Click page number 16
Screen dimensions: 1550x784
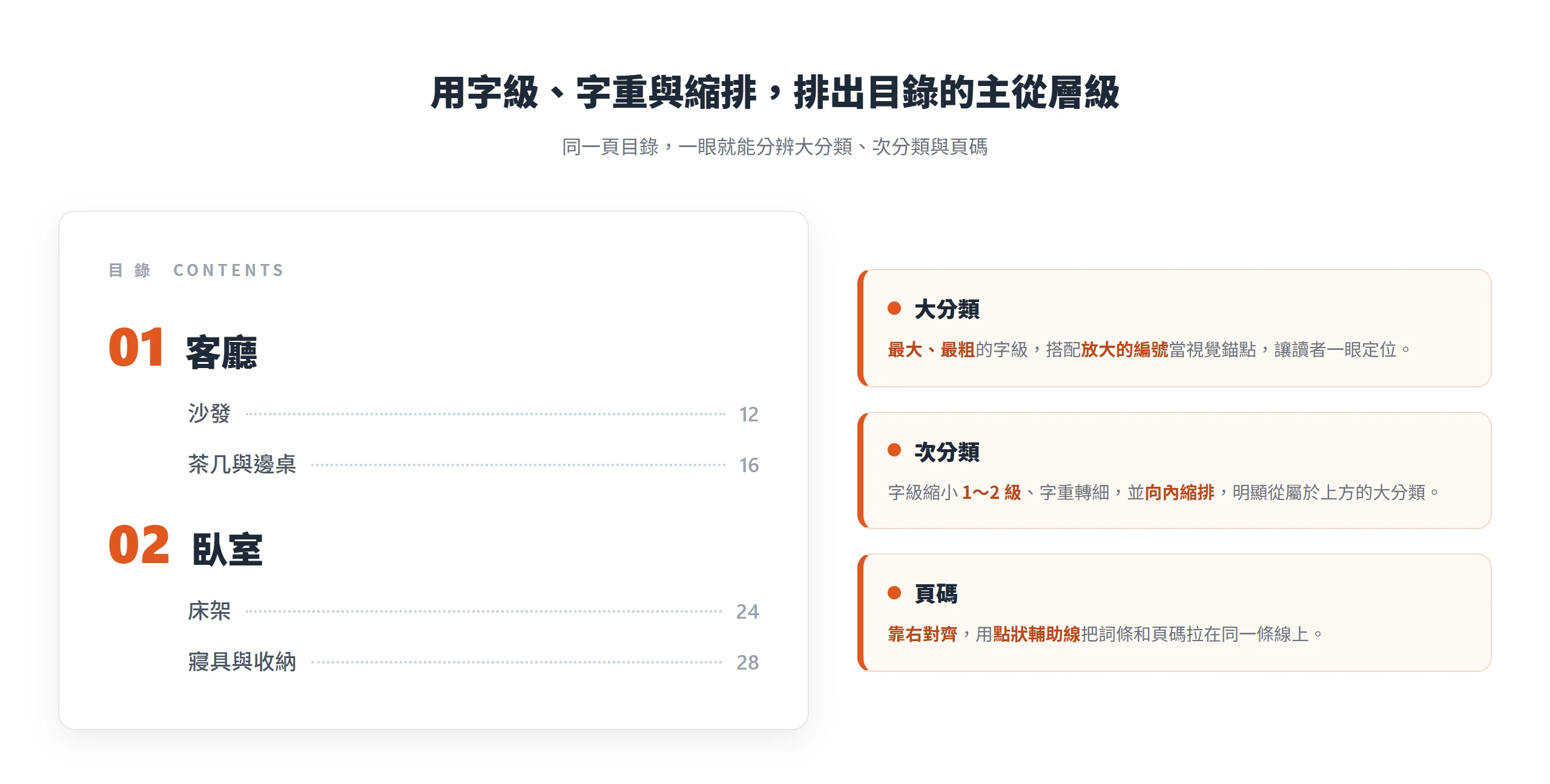(x=749, y=466)
